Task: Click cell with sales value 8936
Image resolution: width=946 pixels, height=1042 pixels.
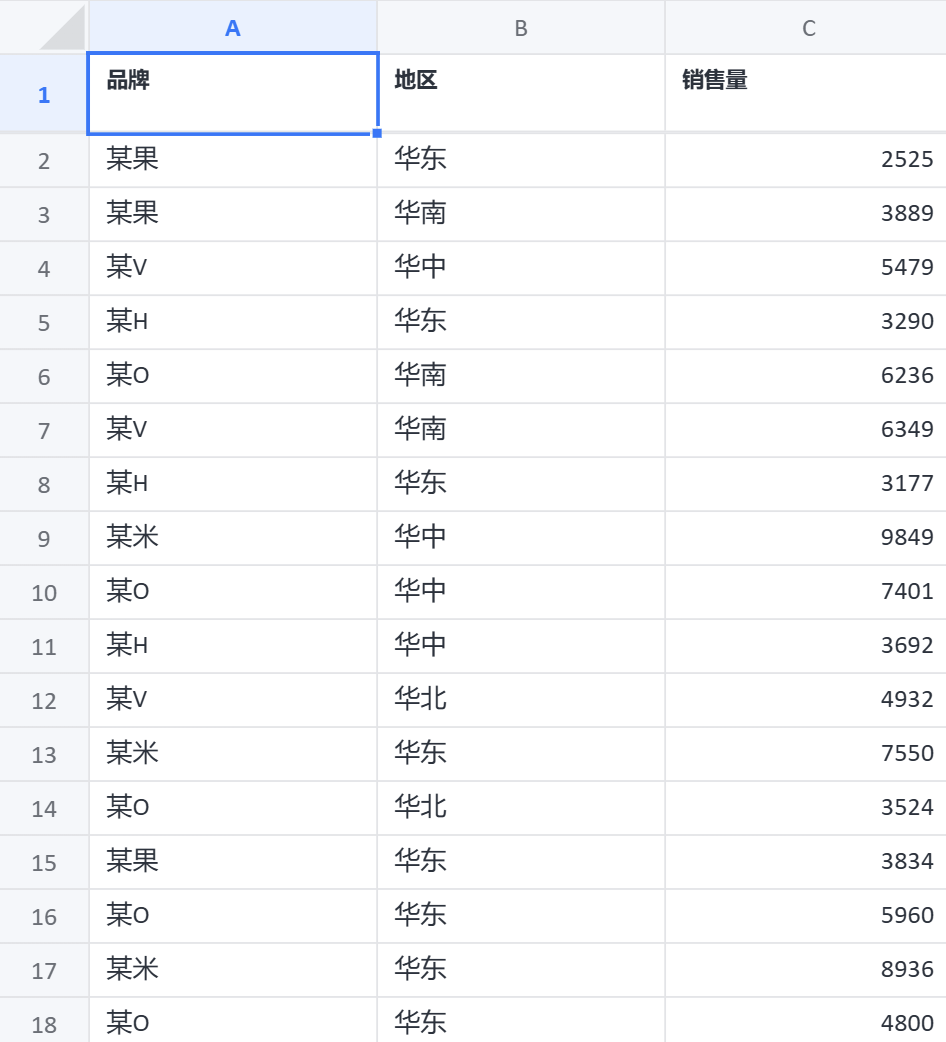Action: tap(806, 970)
